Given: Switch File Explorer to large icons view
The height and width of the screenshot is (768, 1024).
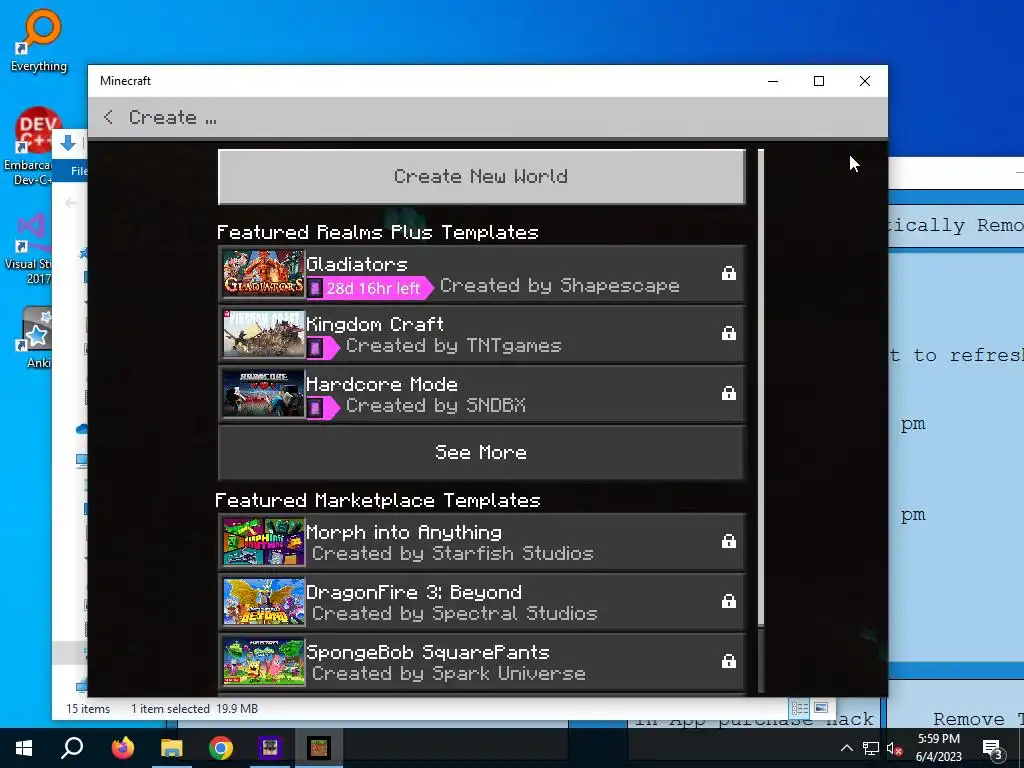Looking at the screenshot, I should pyautogui.click(x=821, y=708).
